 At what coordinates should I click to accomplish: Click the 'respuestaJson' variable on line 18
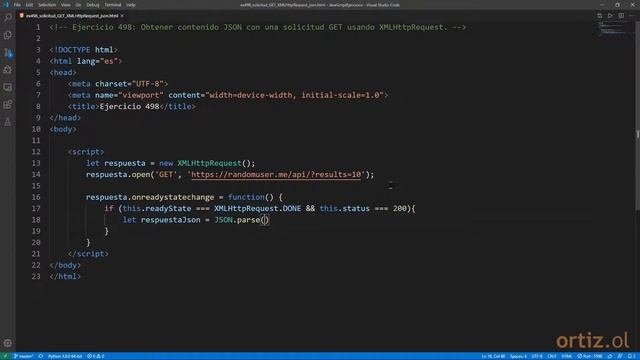[x=171, y=220]
